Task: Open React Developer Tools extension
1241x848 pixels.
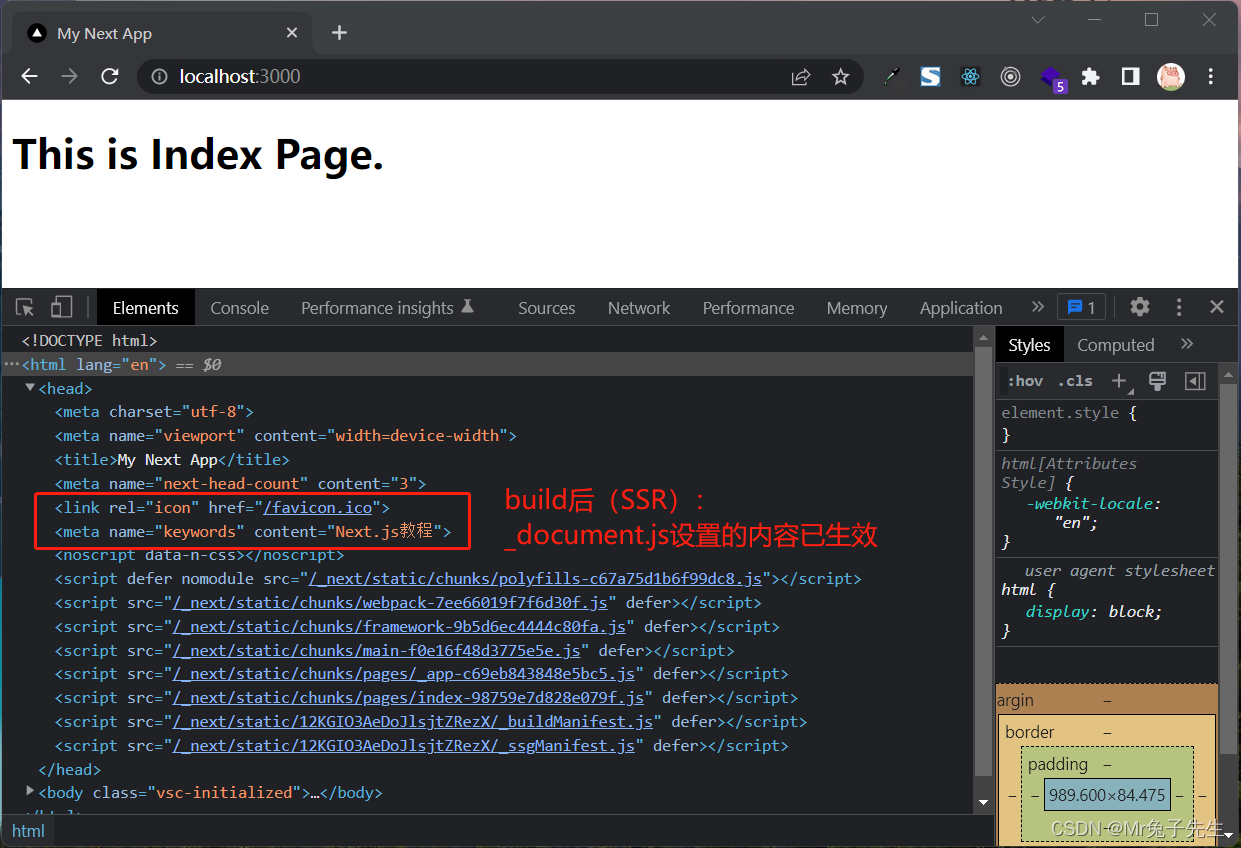Action: pos(970,77)
